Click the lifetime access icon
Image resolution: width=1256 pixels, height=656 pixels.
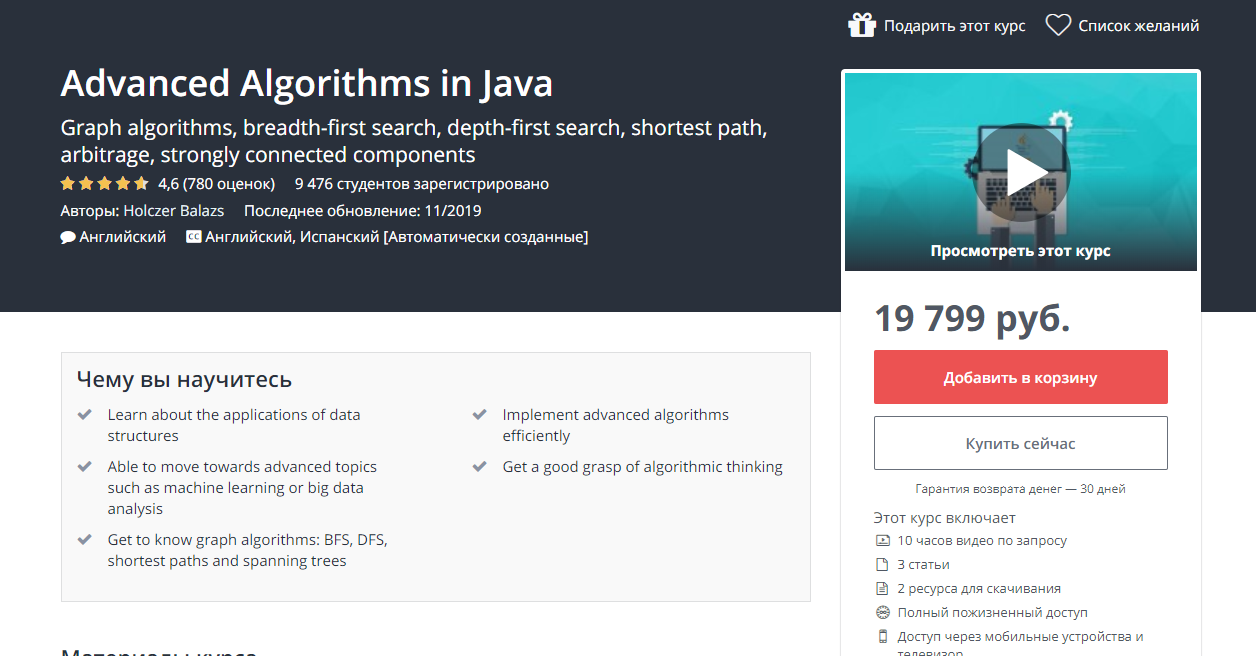tap(882, 613)
